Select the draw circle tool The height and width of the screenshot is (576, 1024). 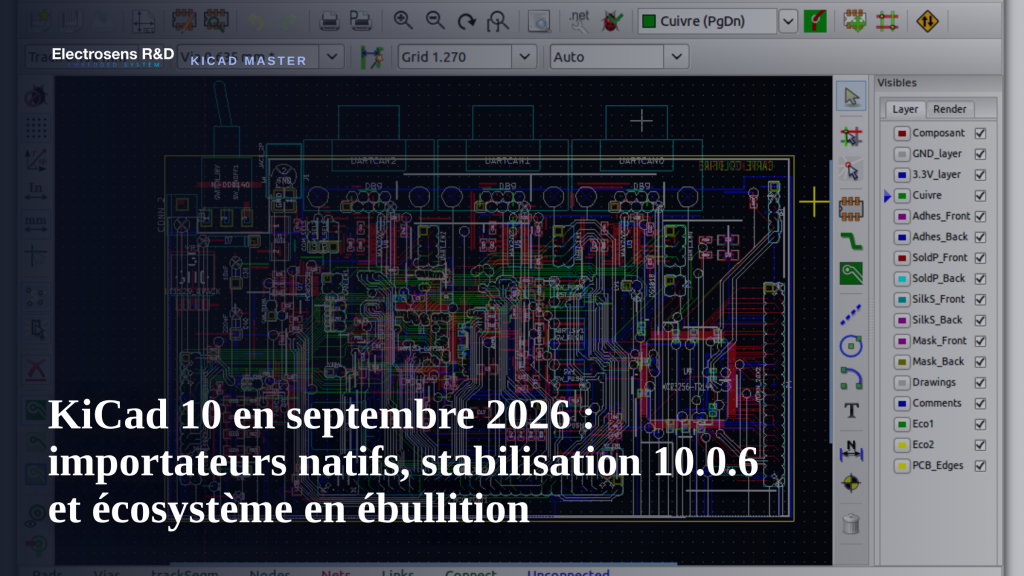851,346
